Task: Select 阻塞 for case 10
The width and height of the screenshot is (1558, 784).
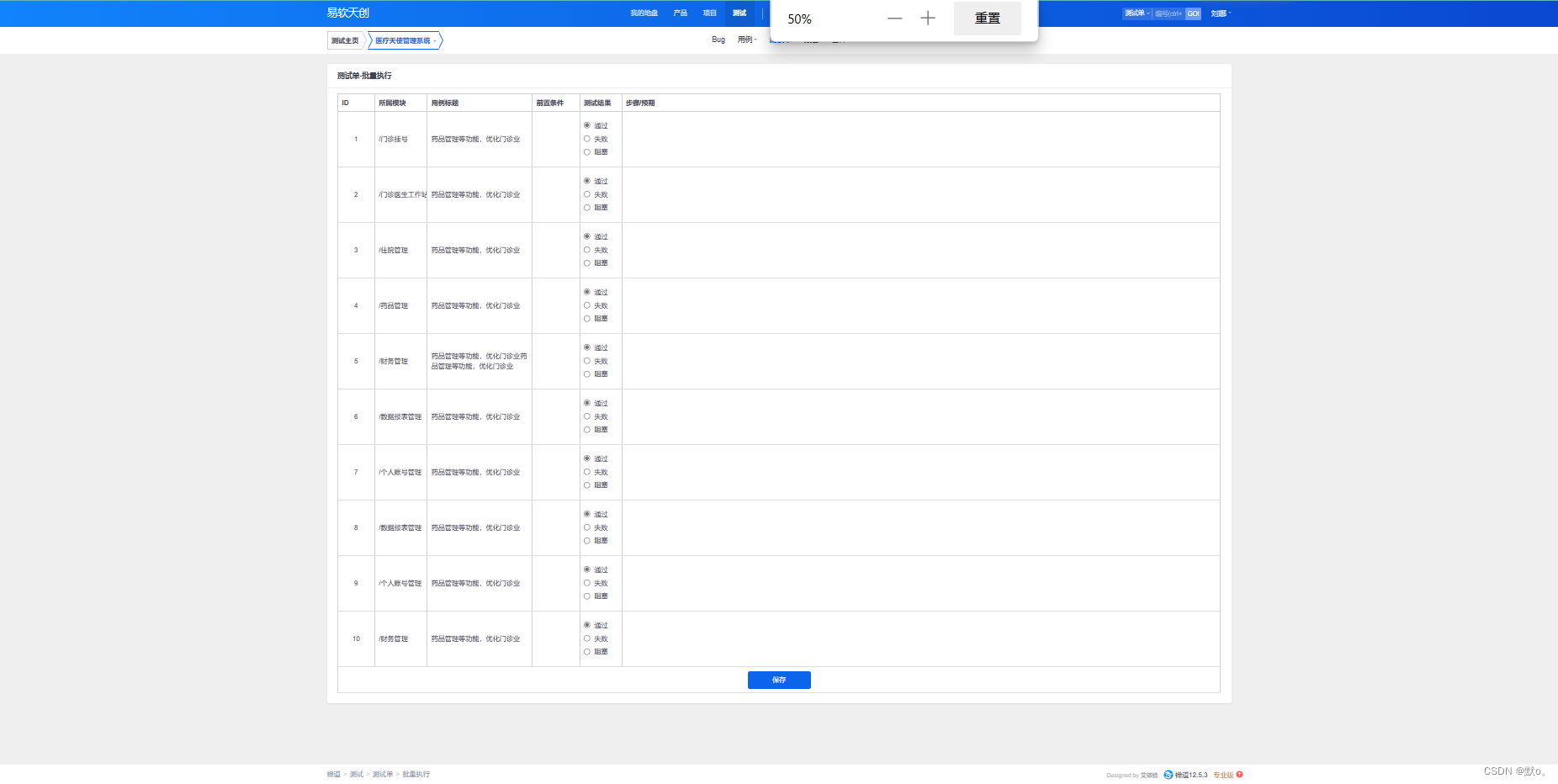Action: coord(587,652)
